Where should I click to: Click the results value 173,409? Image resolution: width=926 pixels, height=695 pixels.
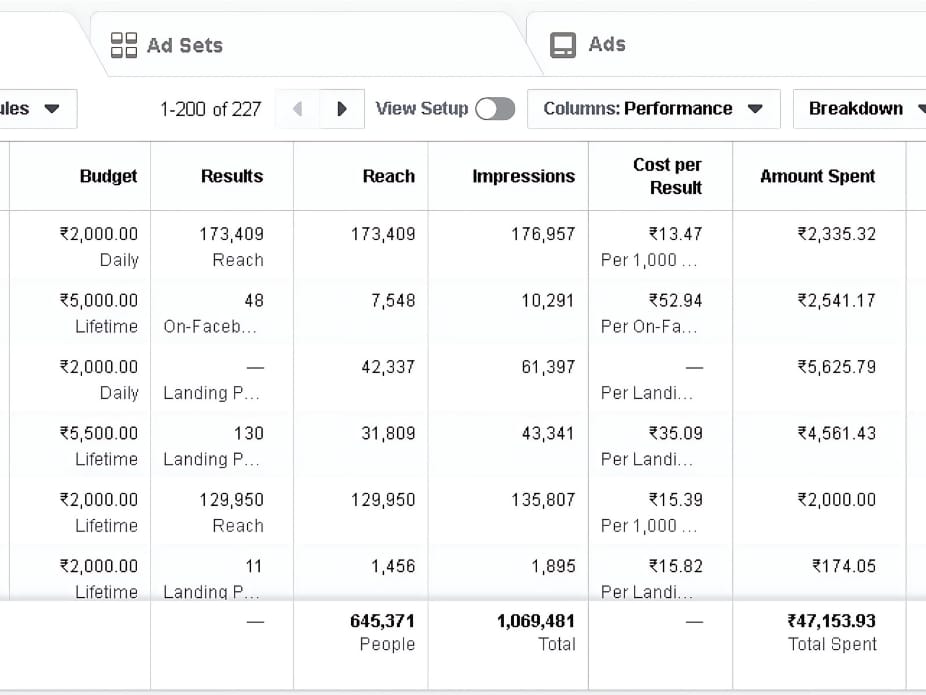[231, 234]
